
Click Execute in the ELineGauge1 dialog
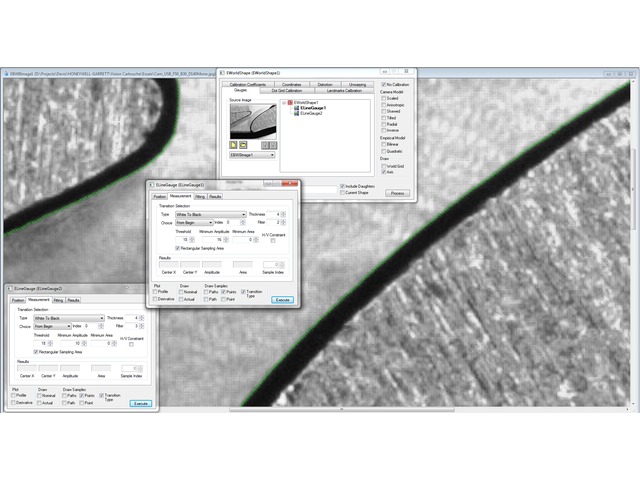pos(282,299)
